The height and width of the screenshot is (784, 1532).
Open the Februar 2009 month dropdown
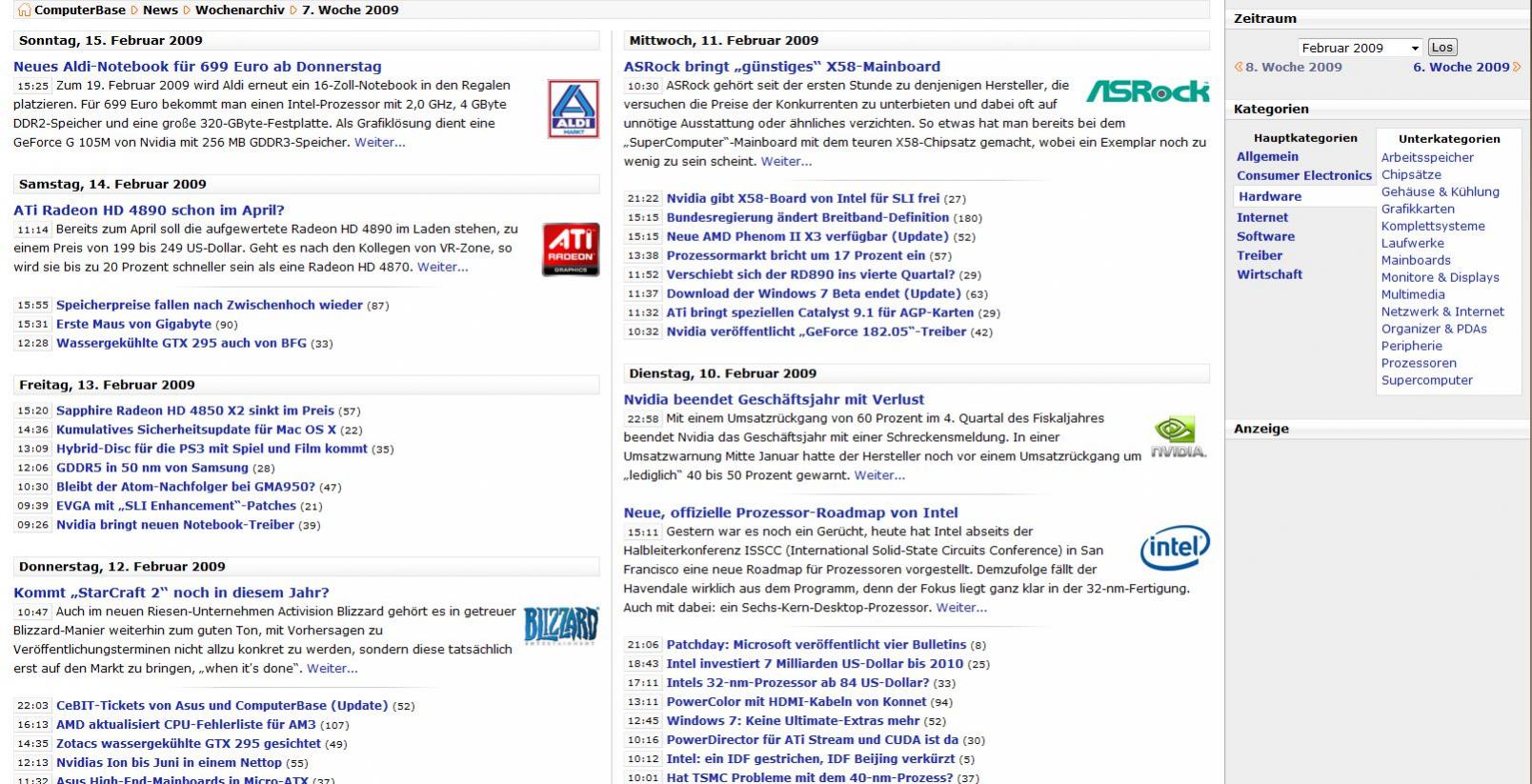(x=1360, y=48)
